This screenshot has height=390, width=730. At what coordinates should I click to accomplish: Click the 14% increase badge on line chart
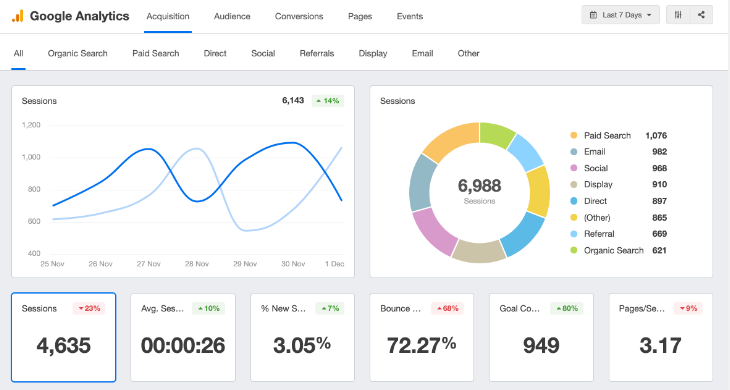point(328,101)
